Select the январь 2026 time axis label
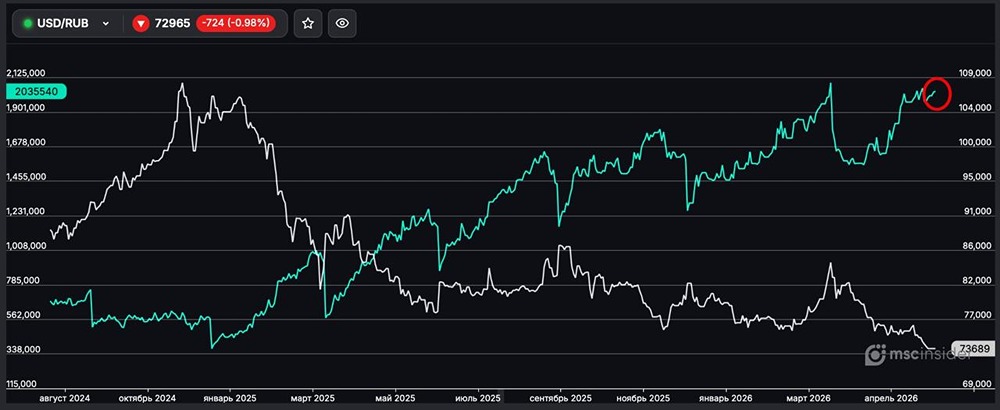Screen dimensions: 1000x410 pos(726,398)
